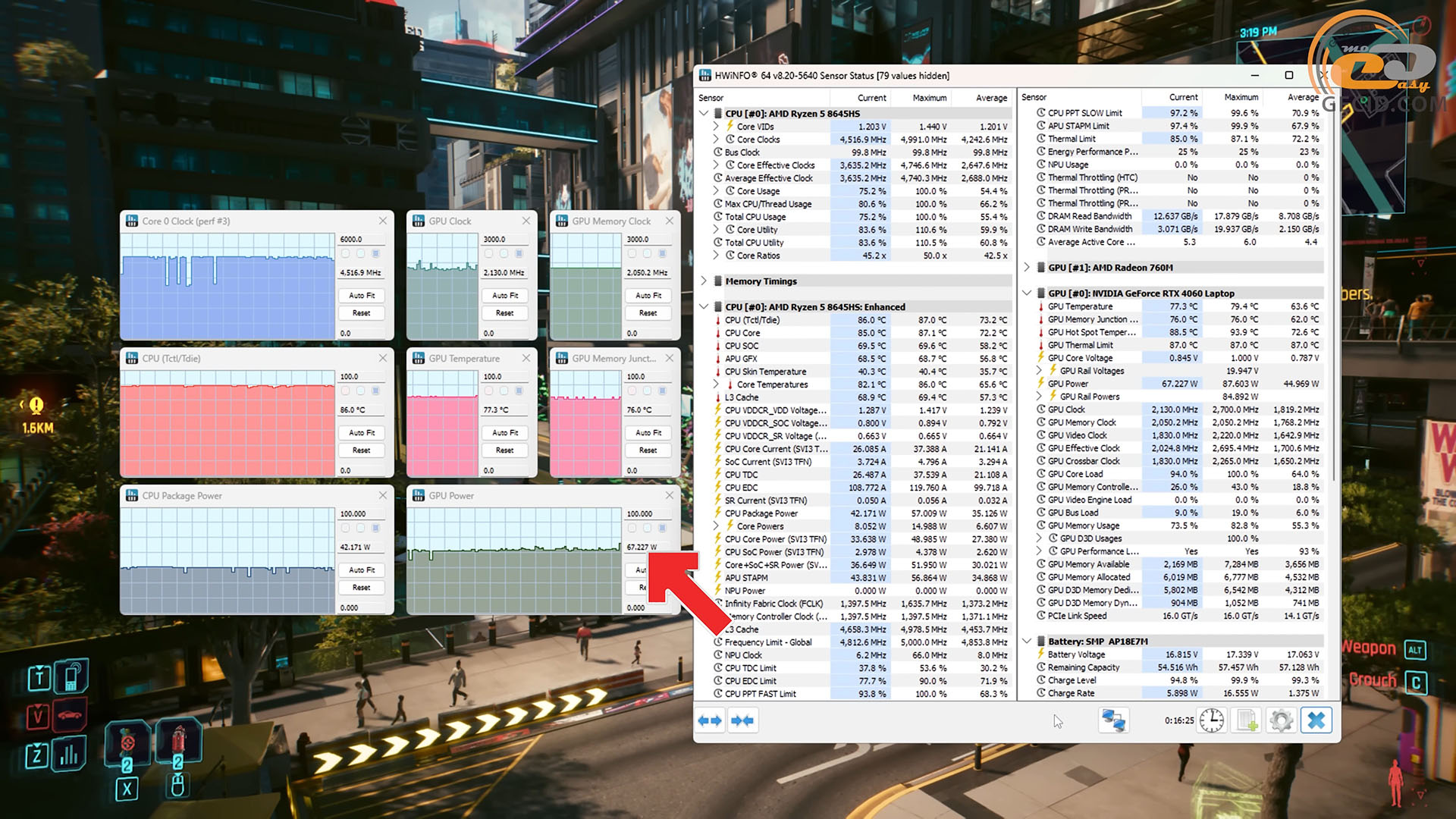Open HWiNFO sensor settings gear icon
The image size is (1456, 819).
coord(1282,720)
